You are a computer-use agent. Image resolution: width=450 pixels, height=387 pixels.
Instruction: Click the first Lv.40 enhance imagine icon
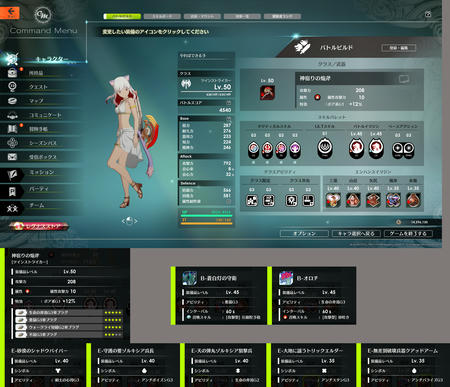point(333,200)
